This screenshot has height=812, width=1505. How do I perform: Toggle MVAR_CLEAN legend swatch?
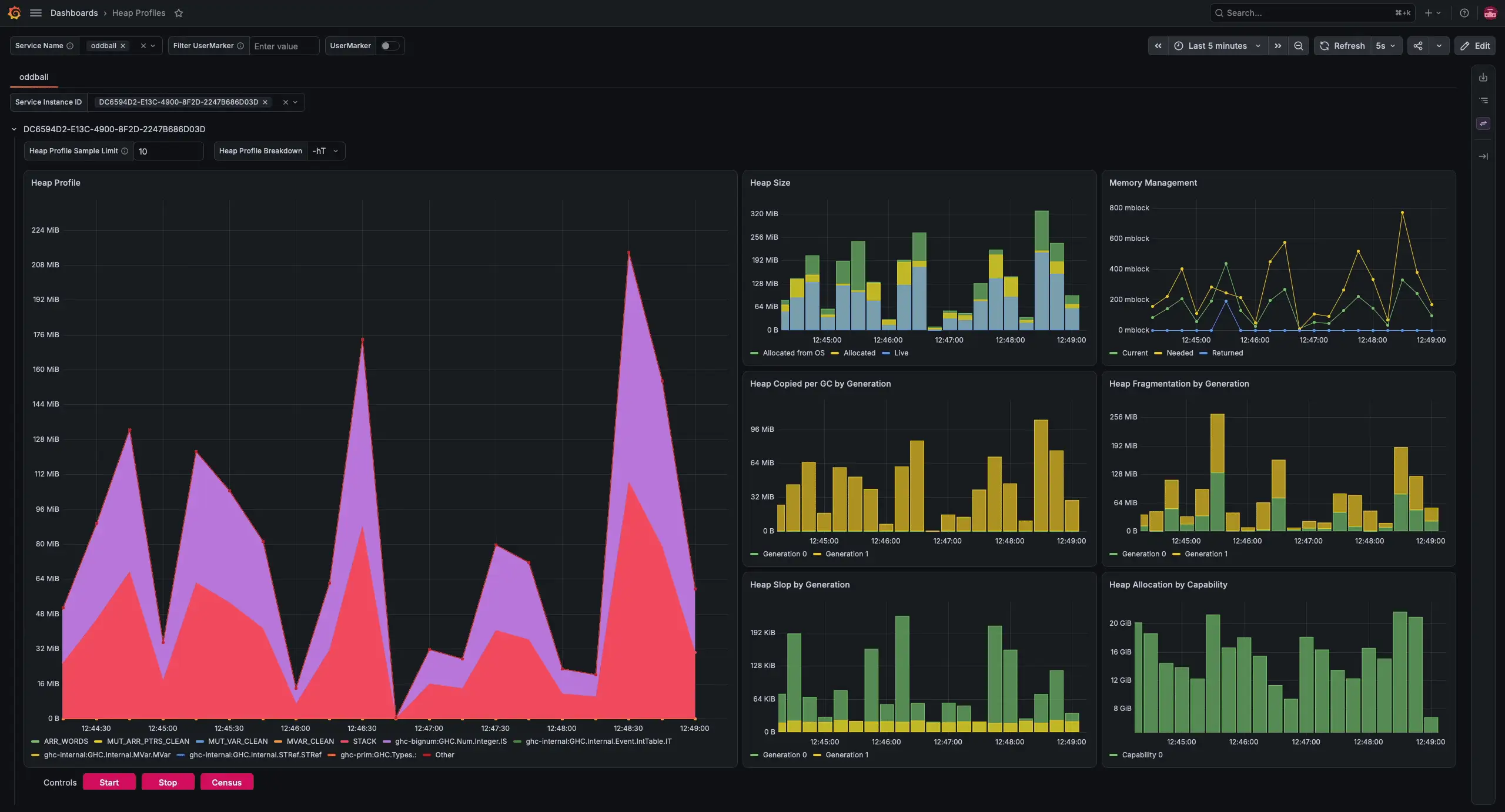[278, 741]
